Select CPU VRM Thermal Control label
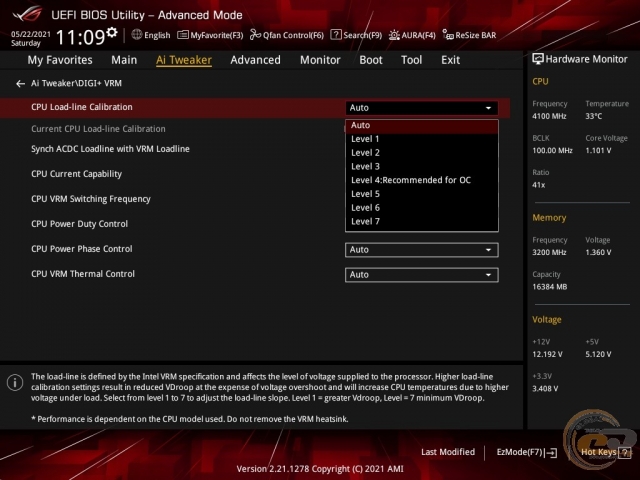640x480 pixels. click(83, 274)
